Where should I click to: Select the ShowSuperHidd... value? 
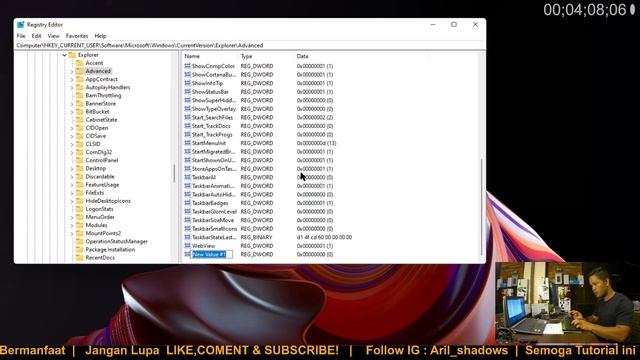click(x=213, y=100)
